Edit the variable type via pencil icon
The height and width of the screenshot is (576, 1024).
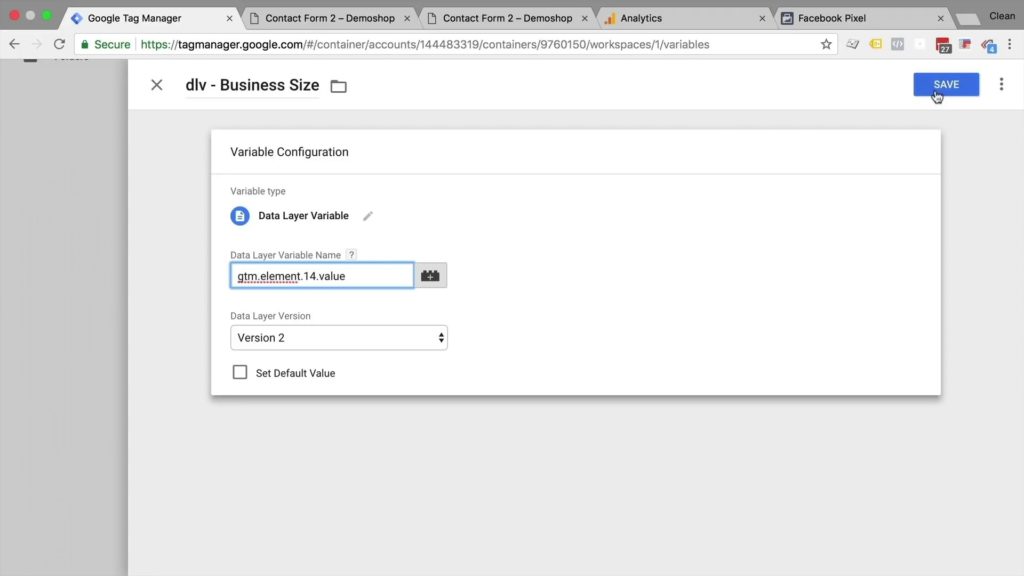tap(367, 214)
